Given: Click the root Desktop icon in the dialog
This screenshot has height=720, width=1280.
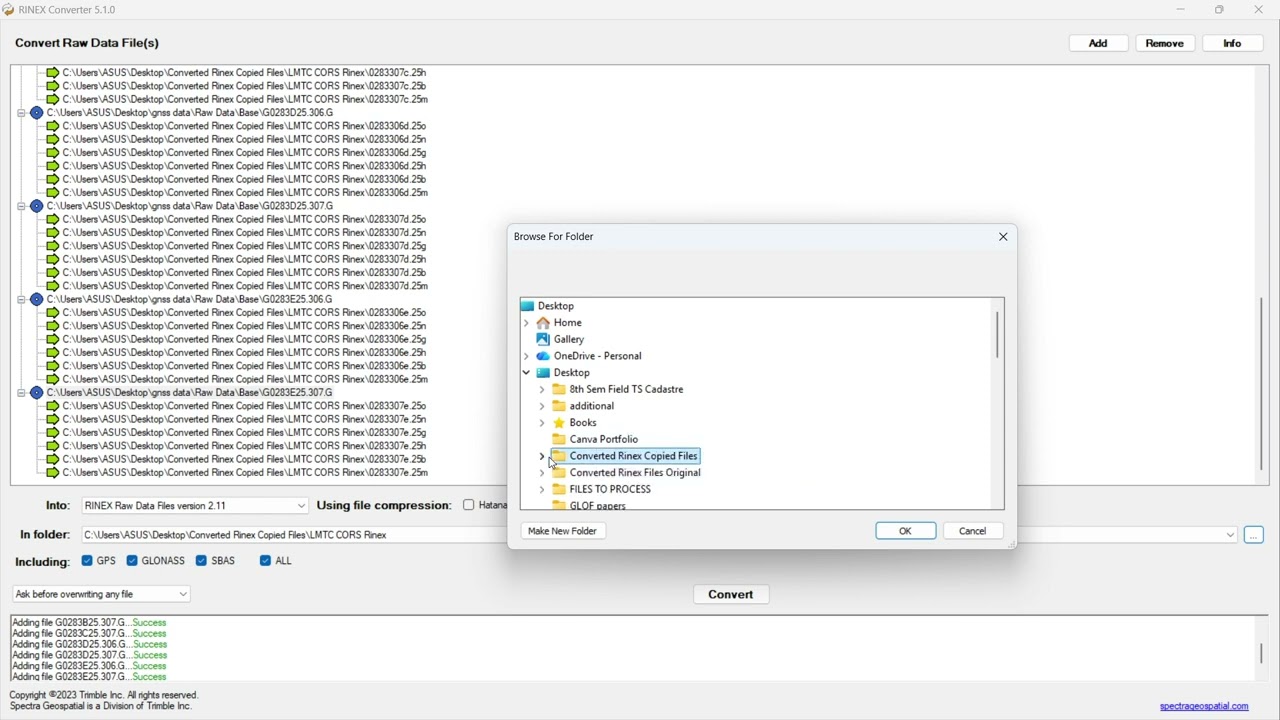Looking at the screenshot, I should (527, 306).
